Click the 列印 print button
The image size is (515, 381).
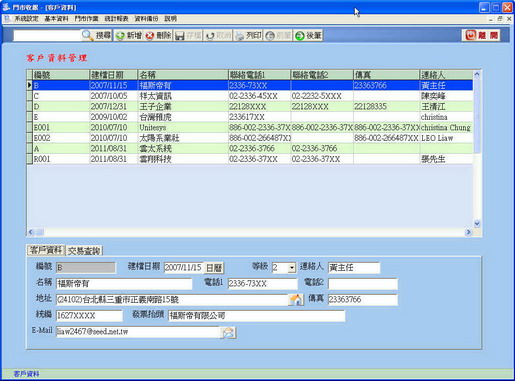[248, 35]
